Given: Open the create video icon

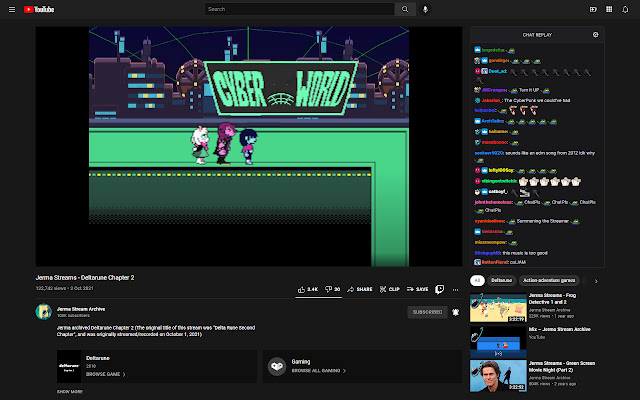Looking at the screenshot, I should coord(593,9).
